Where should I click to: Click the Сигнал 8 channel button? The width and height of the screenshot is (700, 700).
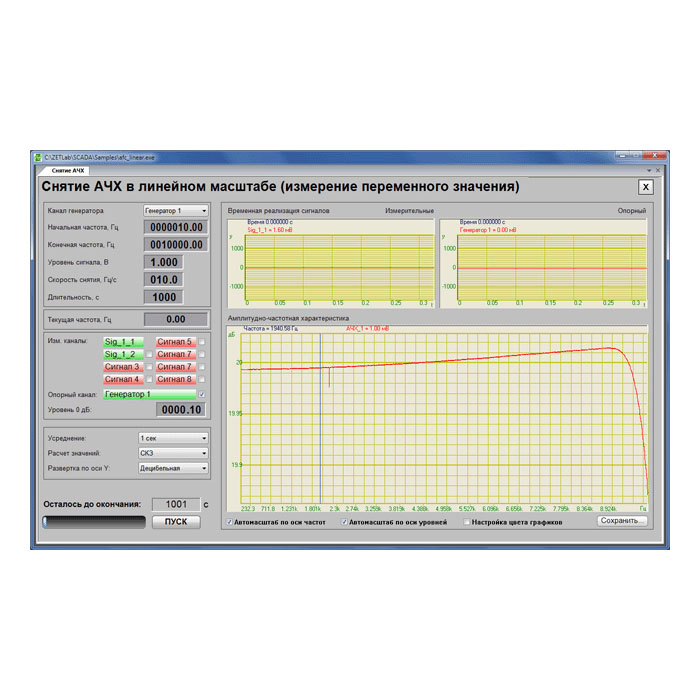(x=176, y=379)
